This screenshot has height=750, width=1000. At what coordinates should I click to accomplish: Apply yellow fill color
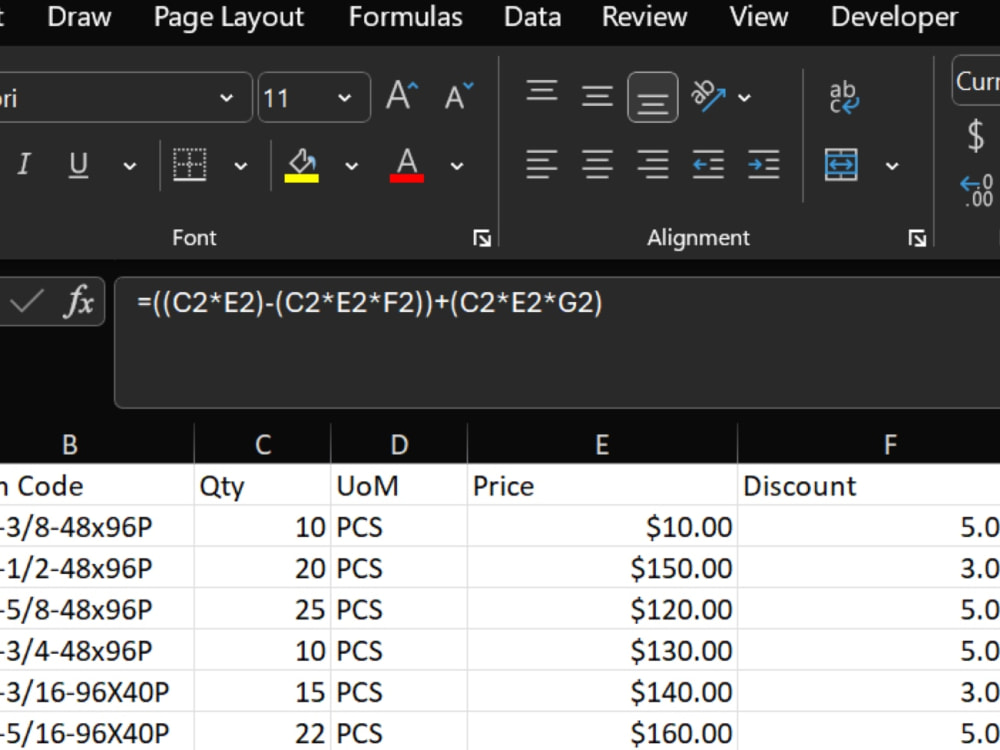301,165
